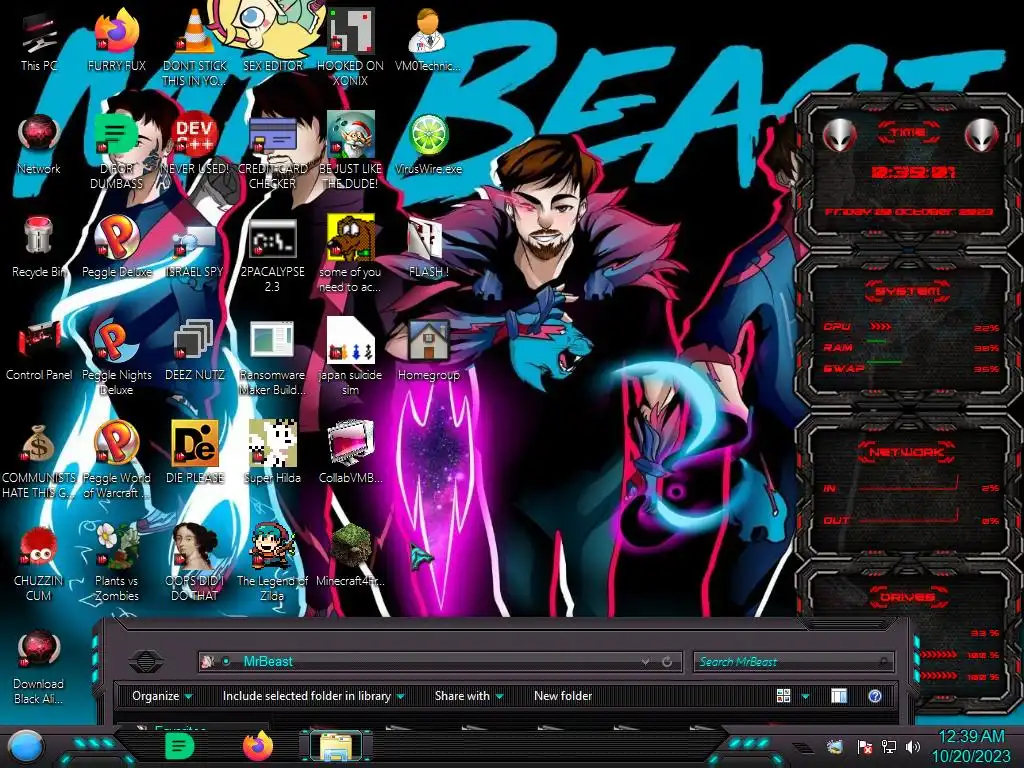1024x768 pixels.
Task: Open Explorer help question mark
Action: [875, 696]
